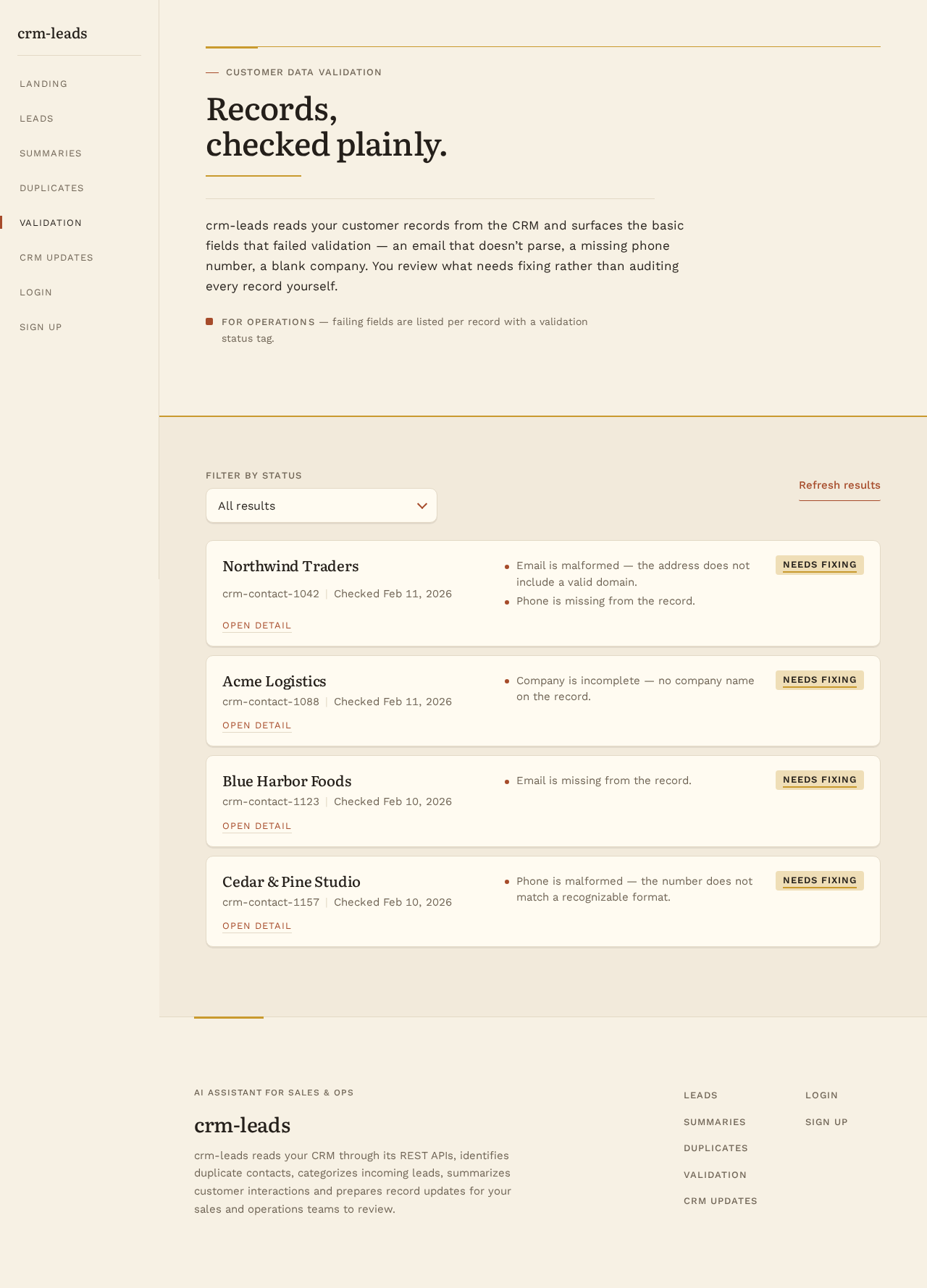The width and height of the screenshot is (927, 1288).
Task: Open the Filter by Status dropdown
Action: [322, 505]
